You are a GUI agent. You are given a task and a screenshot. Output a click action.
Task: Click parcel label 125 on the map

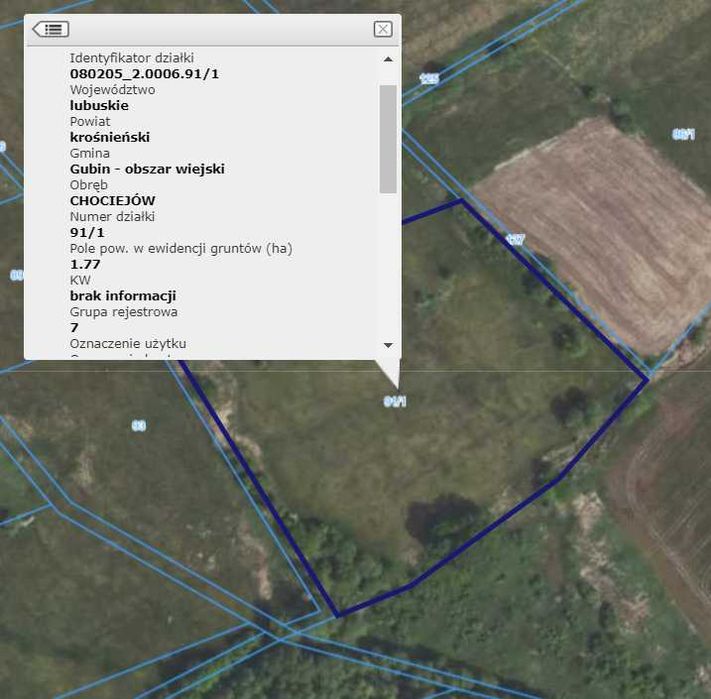click(x=429, y=79)
